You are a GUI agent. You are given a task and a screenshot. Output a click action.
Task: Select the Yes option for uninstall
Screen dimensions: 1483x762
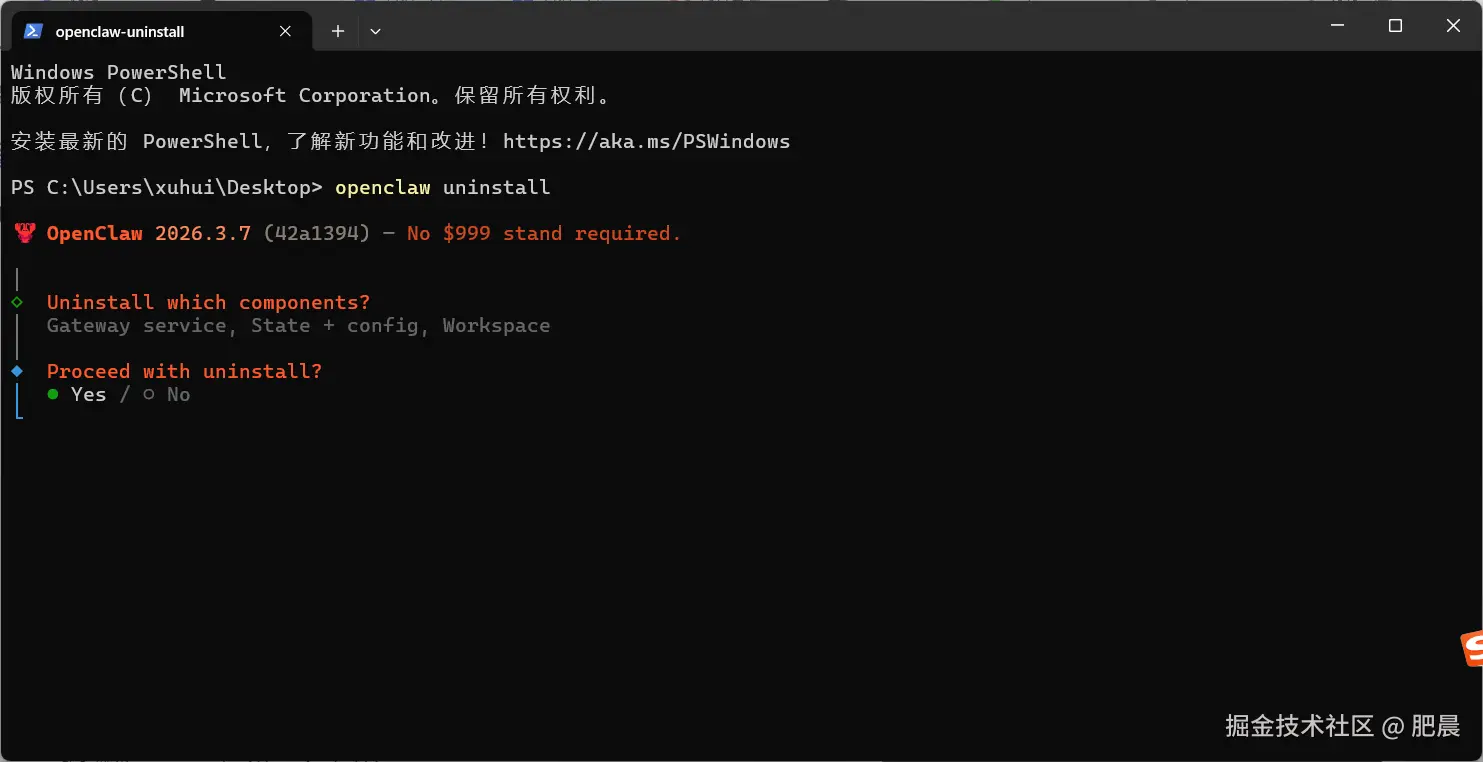point(76,394)
